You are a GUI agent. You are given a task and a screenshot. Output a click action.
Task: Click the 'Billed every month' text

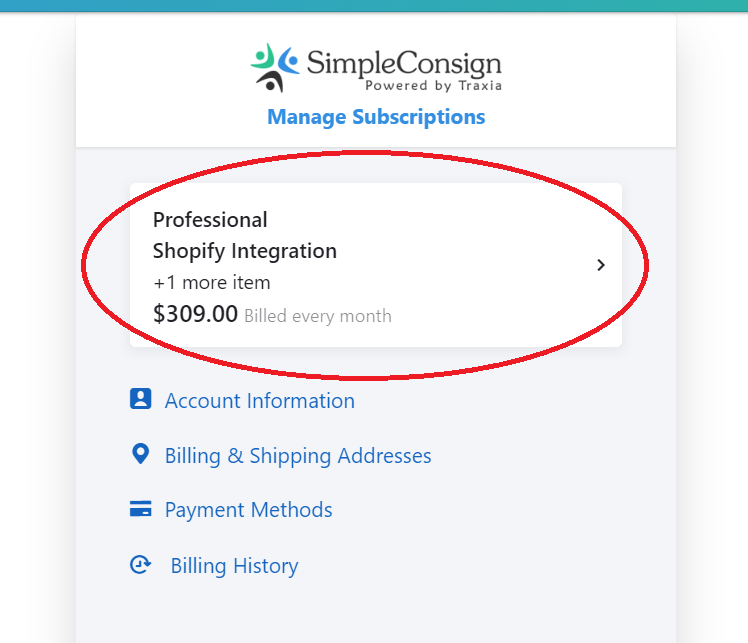(x=318, y=316)
